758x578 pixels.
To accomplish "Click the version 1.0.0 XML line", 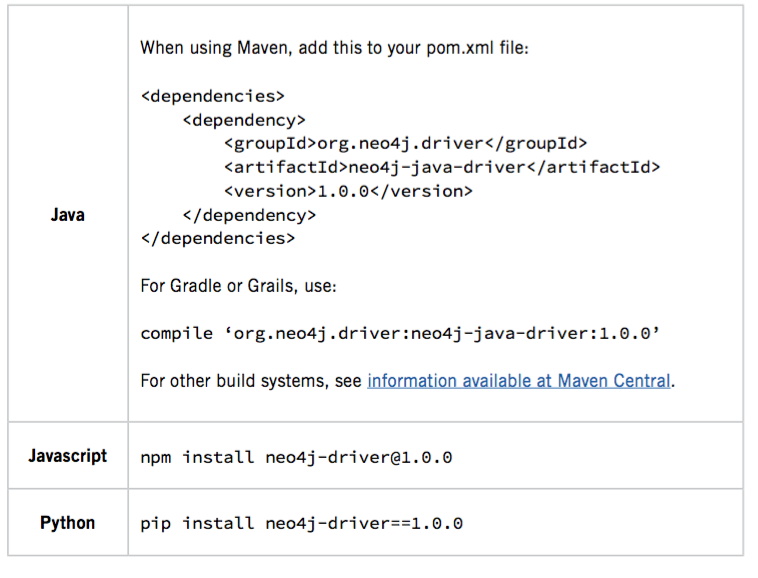I will pyautogui.click(x=348, y=191).
